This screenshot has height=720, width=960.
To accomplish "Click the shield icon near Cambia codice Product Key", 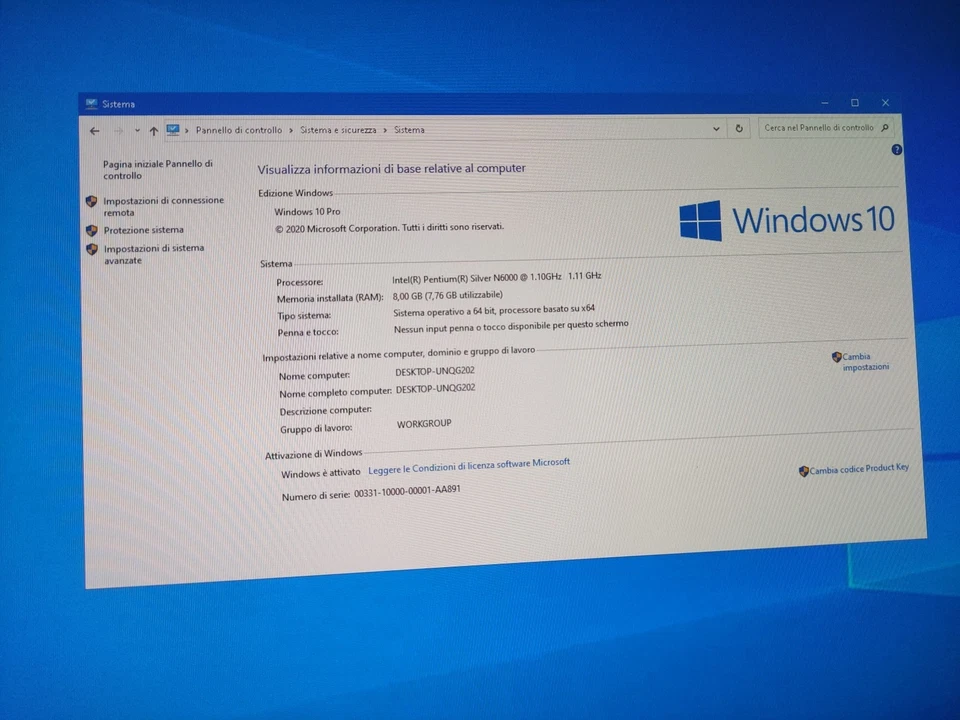I will 803,470.
